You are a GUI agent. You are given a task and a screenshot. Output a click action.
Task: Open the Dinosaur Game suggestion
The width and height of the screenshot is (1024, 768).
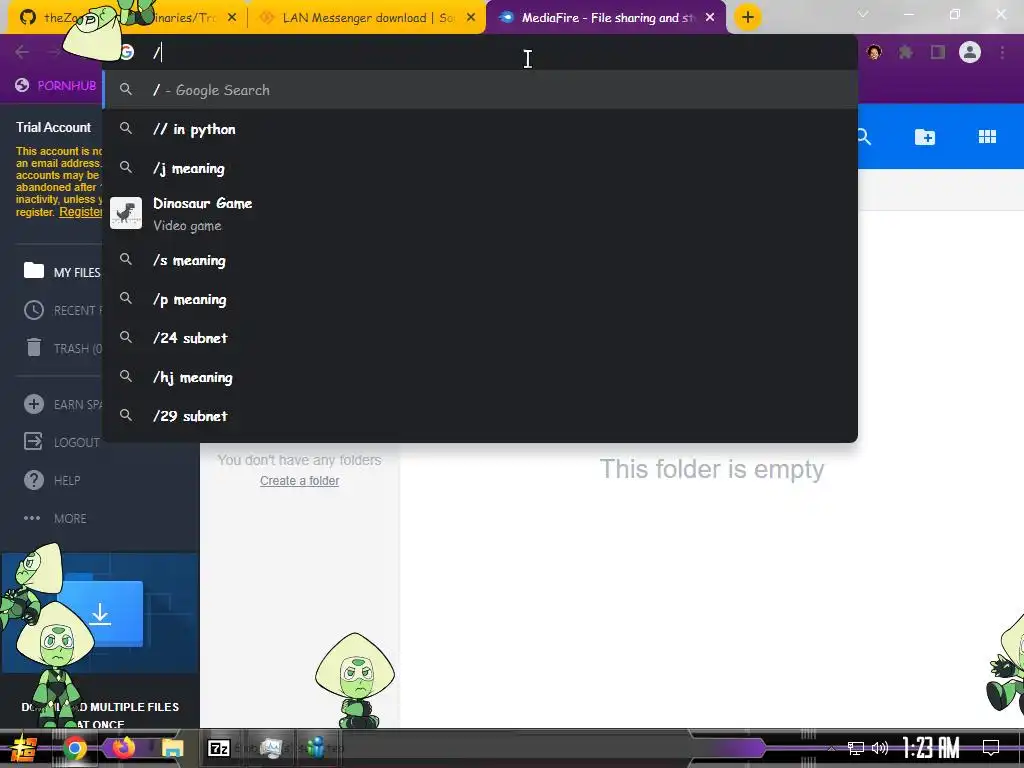pos(480,214)
